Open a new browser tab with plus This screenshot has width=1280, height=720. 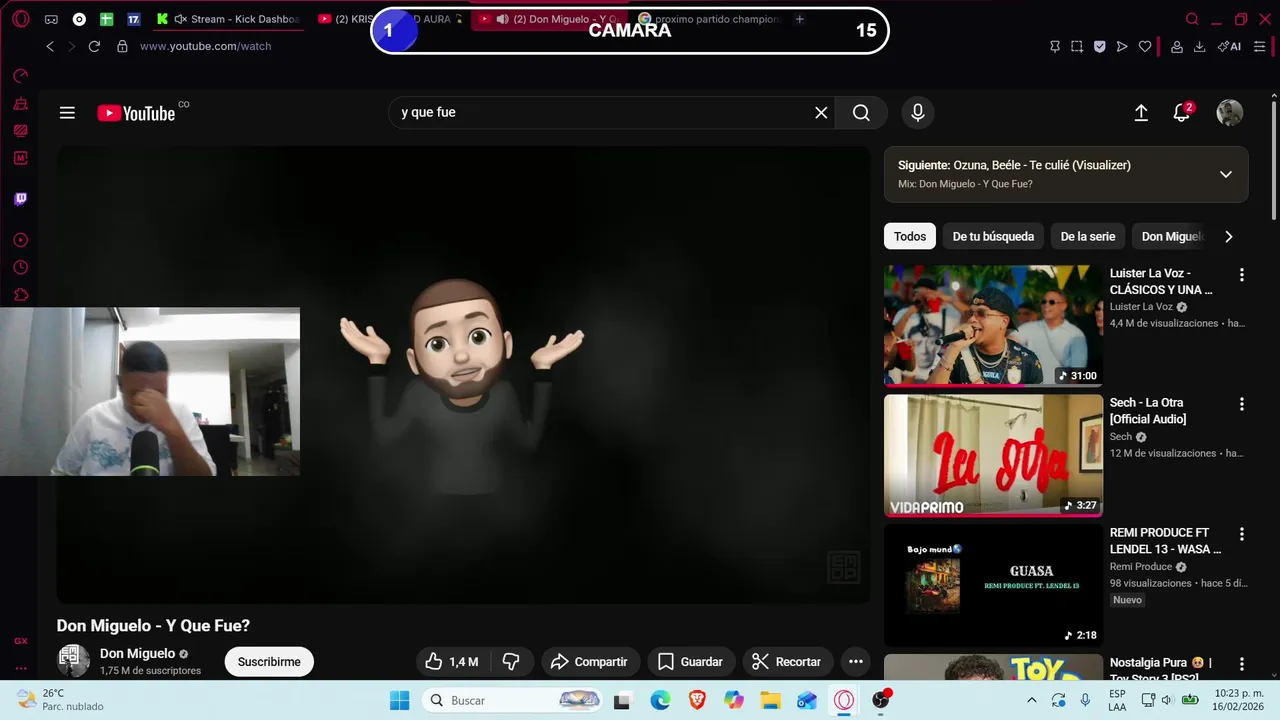click(x=799, y=19)
